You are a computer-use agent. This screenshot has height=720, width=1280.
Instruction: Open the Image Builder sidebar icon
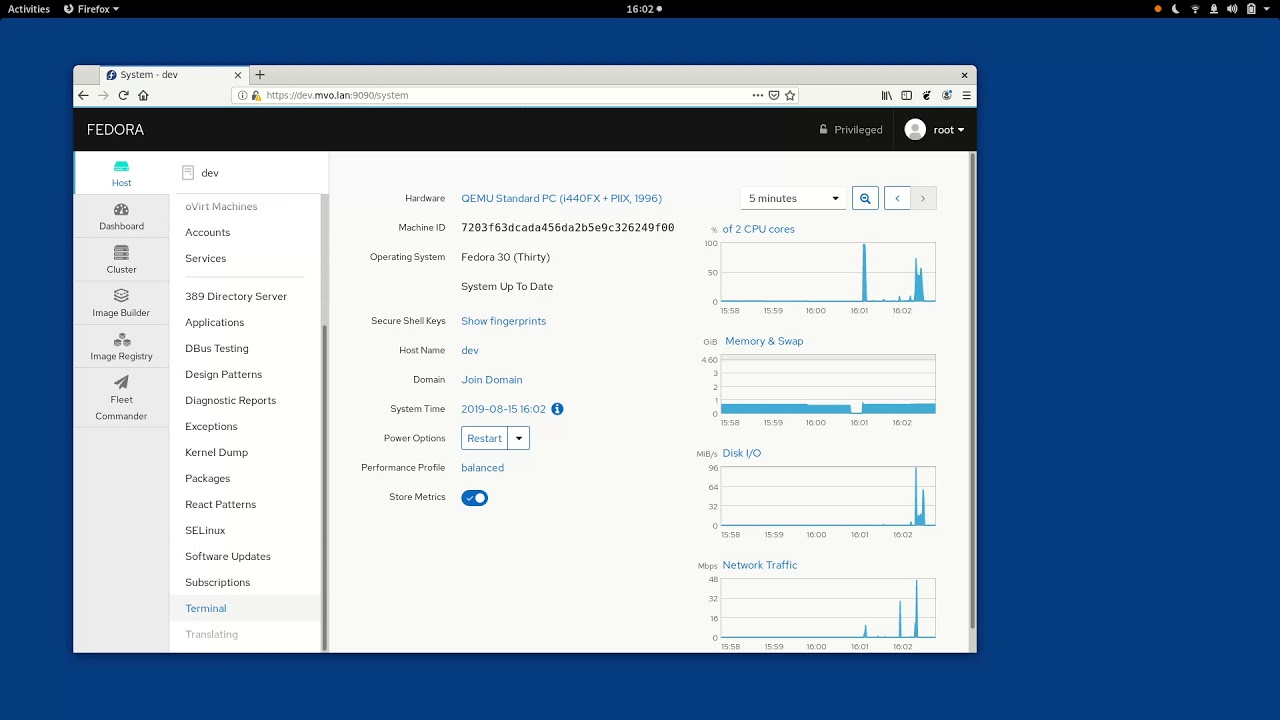(x=121, y=296)
